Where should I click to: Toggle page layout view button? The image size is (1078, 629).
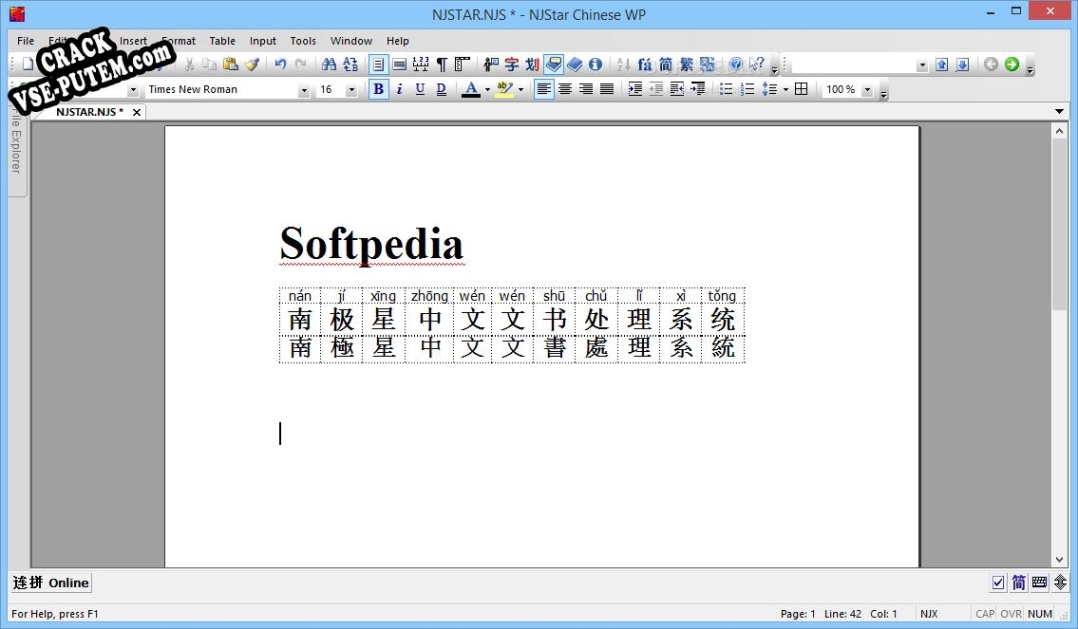coord(378,65)
